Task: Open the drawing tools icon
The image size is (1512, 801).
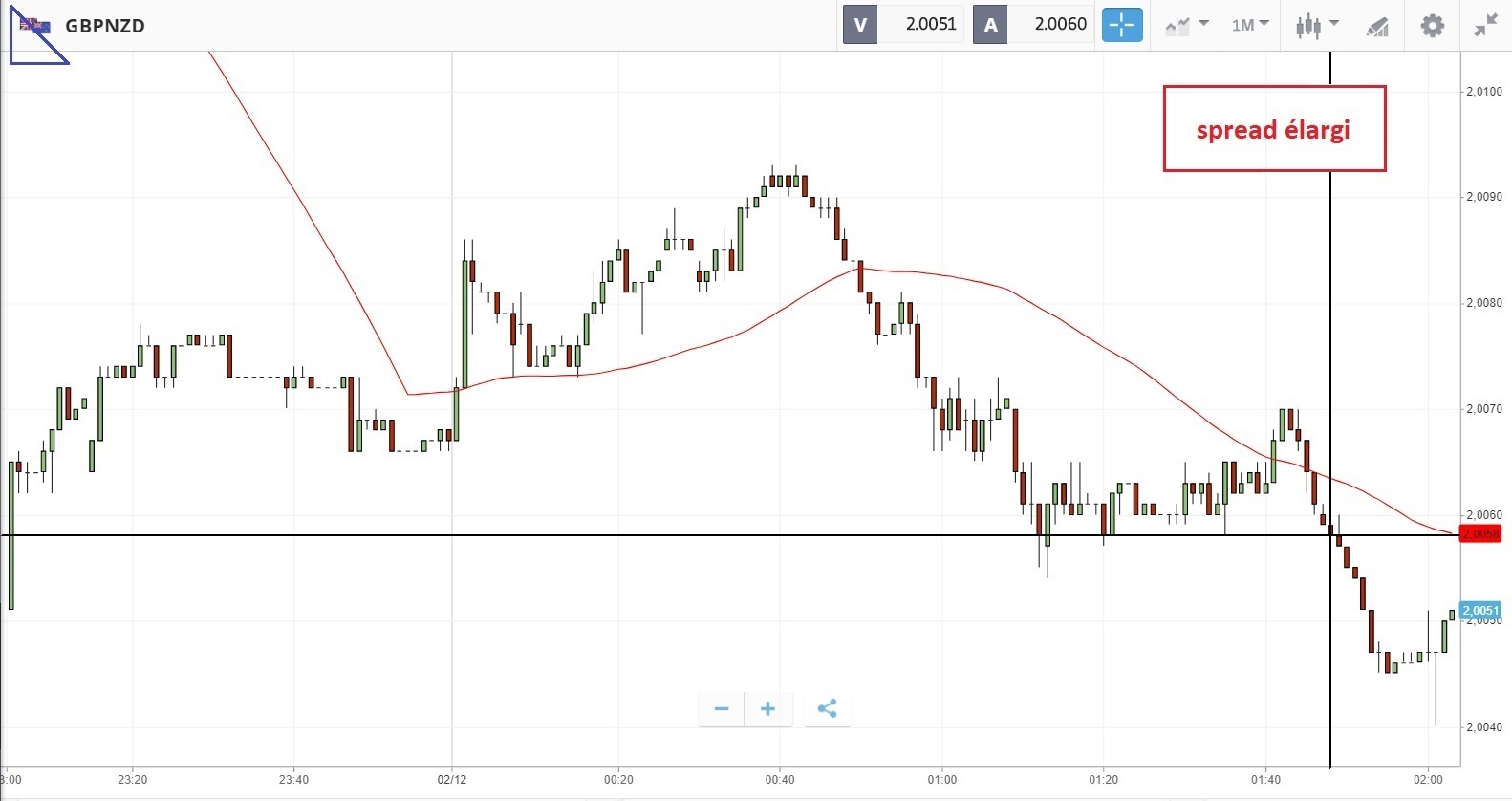Action: [x=1376, y=26]
